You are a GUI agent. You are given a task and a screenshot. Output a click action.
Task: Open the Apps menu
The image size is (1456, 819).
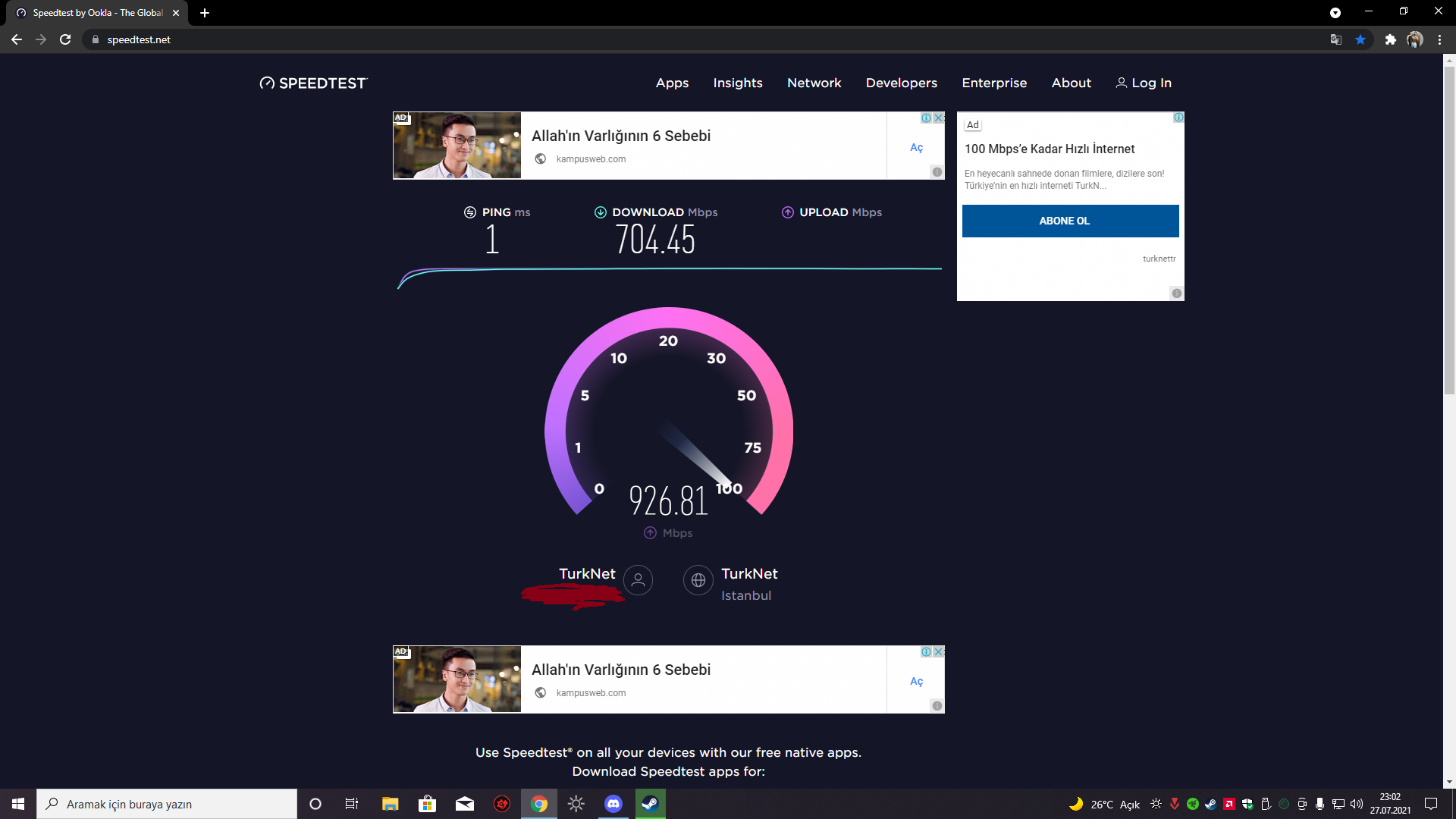pos(672,83)
